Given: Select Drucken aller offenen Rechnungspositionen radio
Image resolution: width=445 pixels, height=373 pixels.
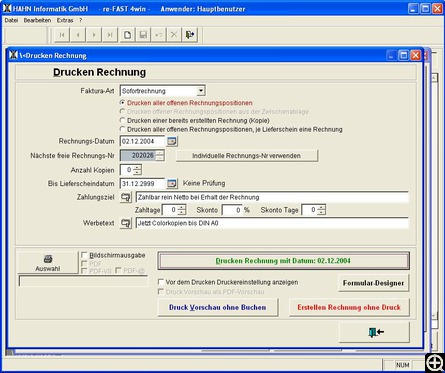Looking at the screenshot, I should [123, 103].
